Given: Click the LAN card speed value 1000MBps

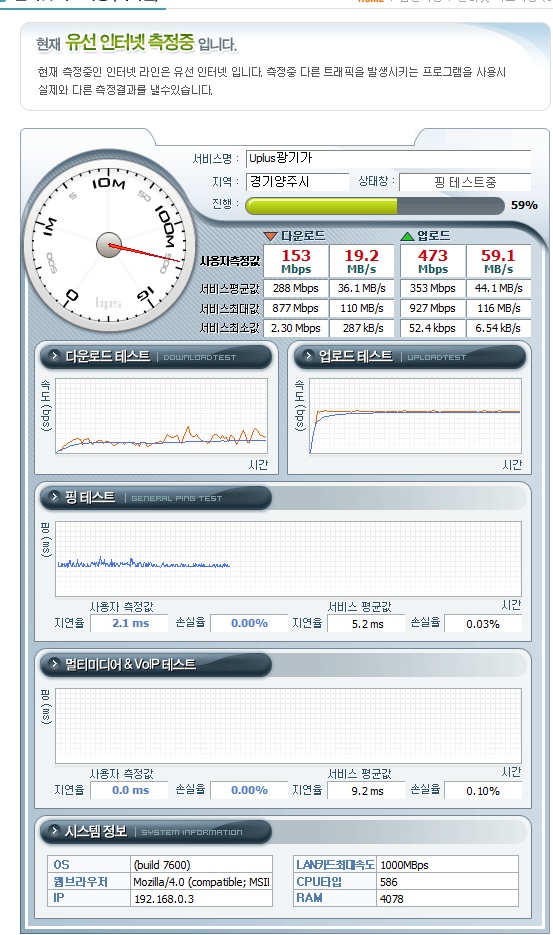Looking at the screenshot, I should [x=448, y=865].
